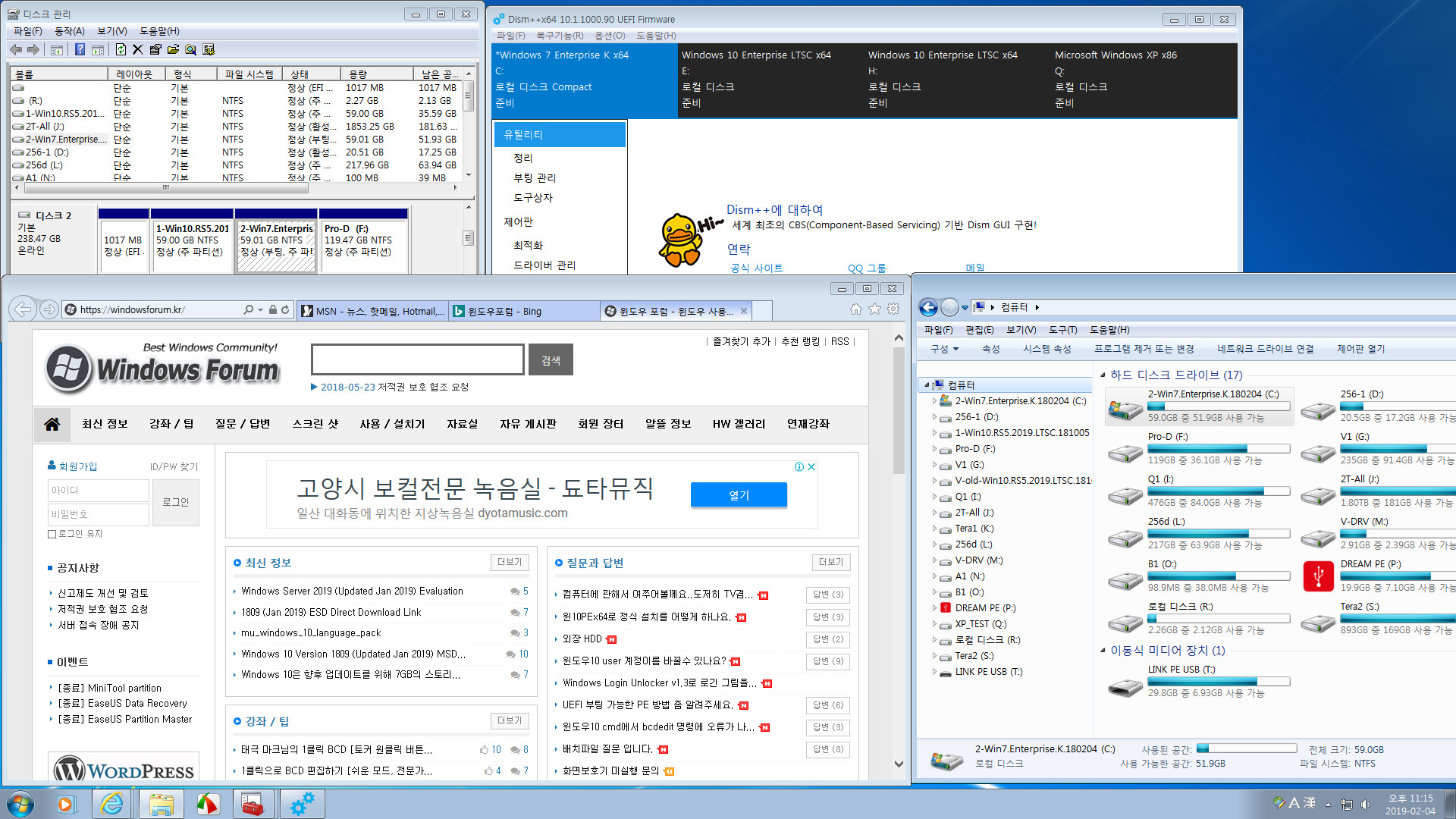
Task: Open 옵션(O) menu in Dism++
Action: [610, 36]
